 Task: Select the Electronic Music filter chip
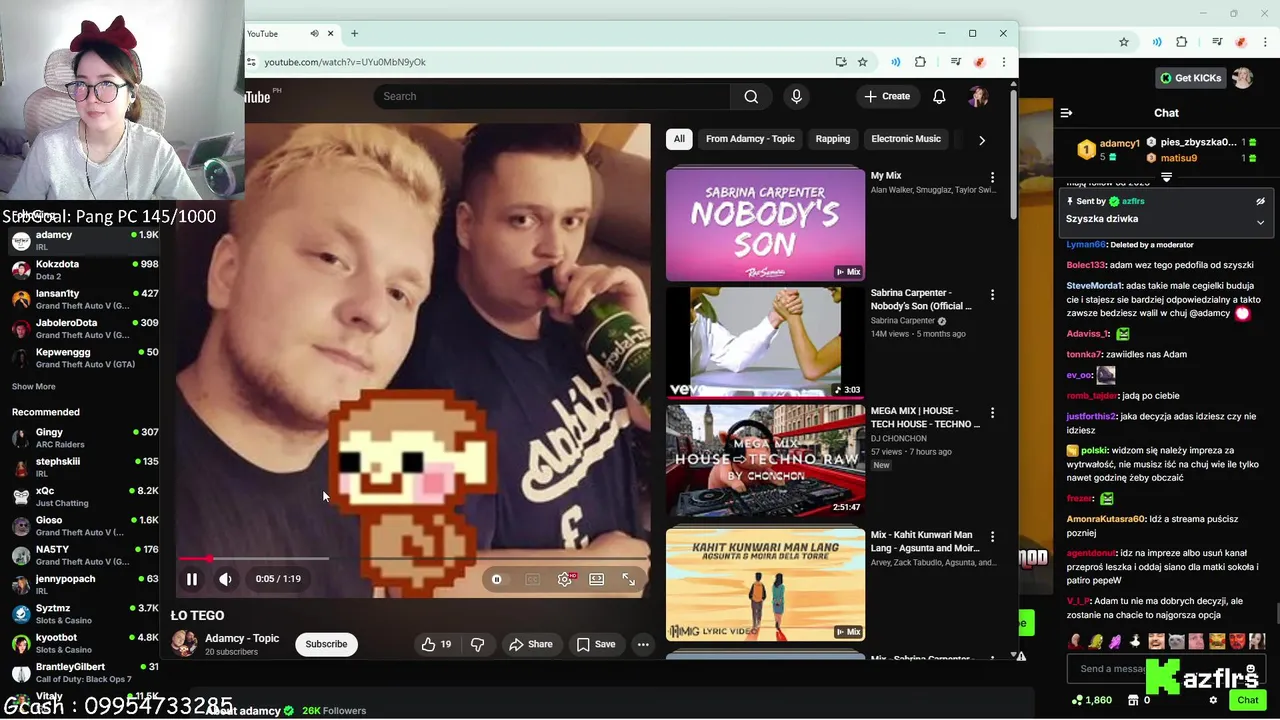(x=906, y=139)
